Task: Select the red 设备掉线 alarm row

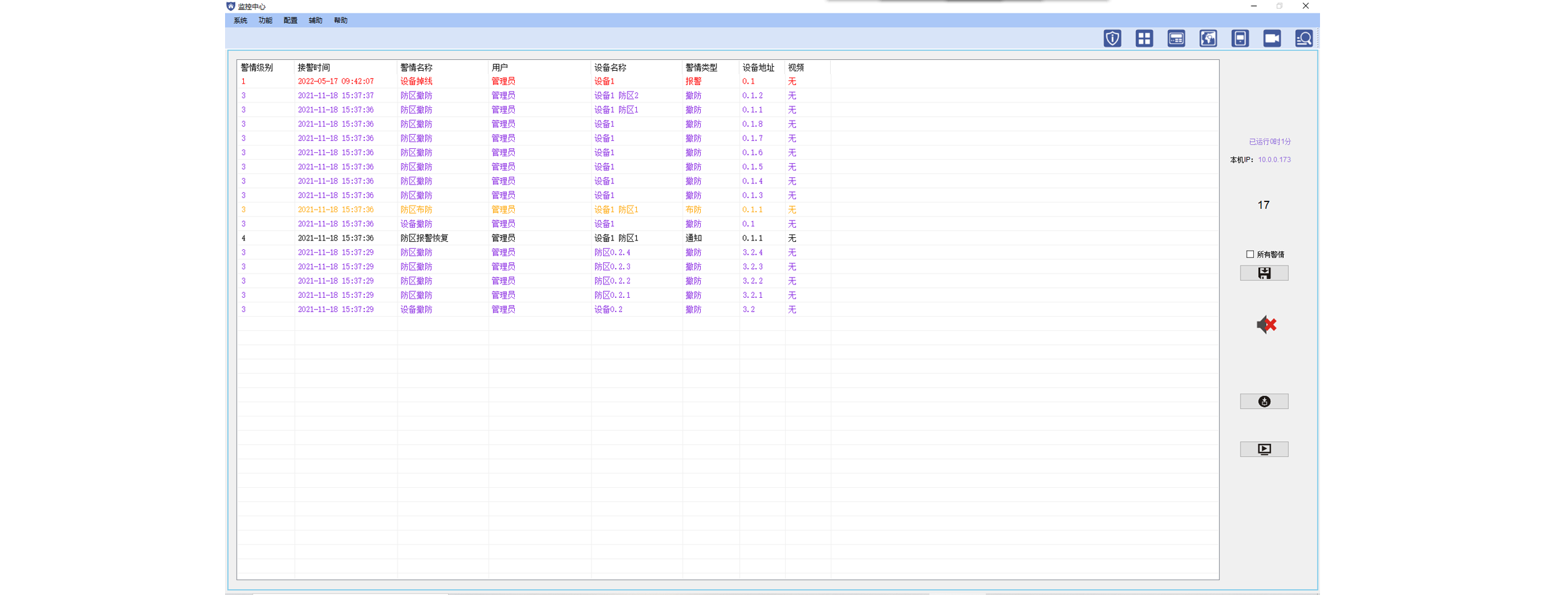Action: click(728, 82)
